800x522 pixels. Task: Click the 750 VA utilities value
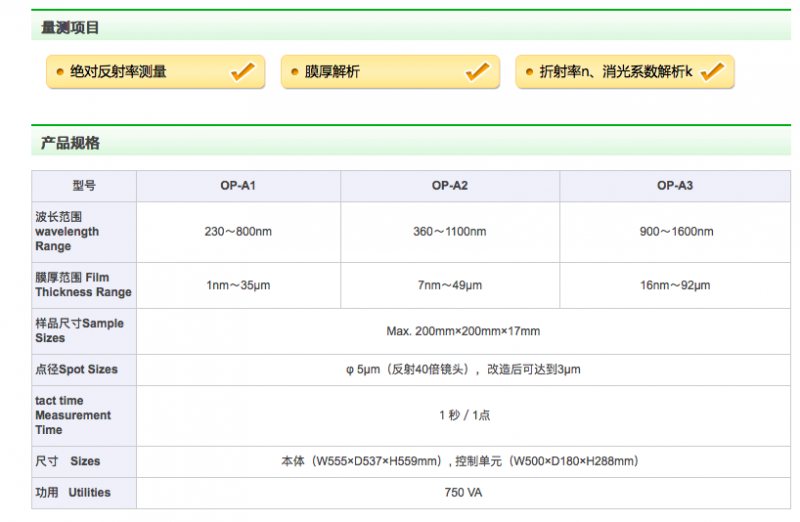pyautogui.click(x=463, y=493)
